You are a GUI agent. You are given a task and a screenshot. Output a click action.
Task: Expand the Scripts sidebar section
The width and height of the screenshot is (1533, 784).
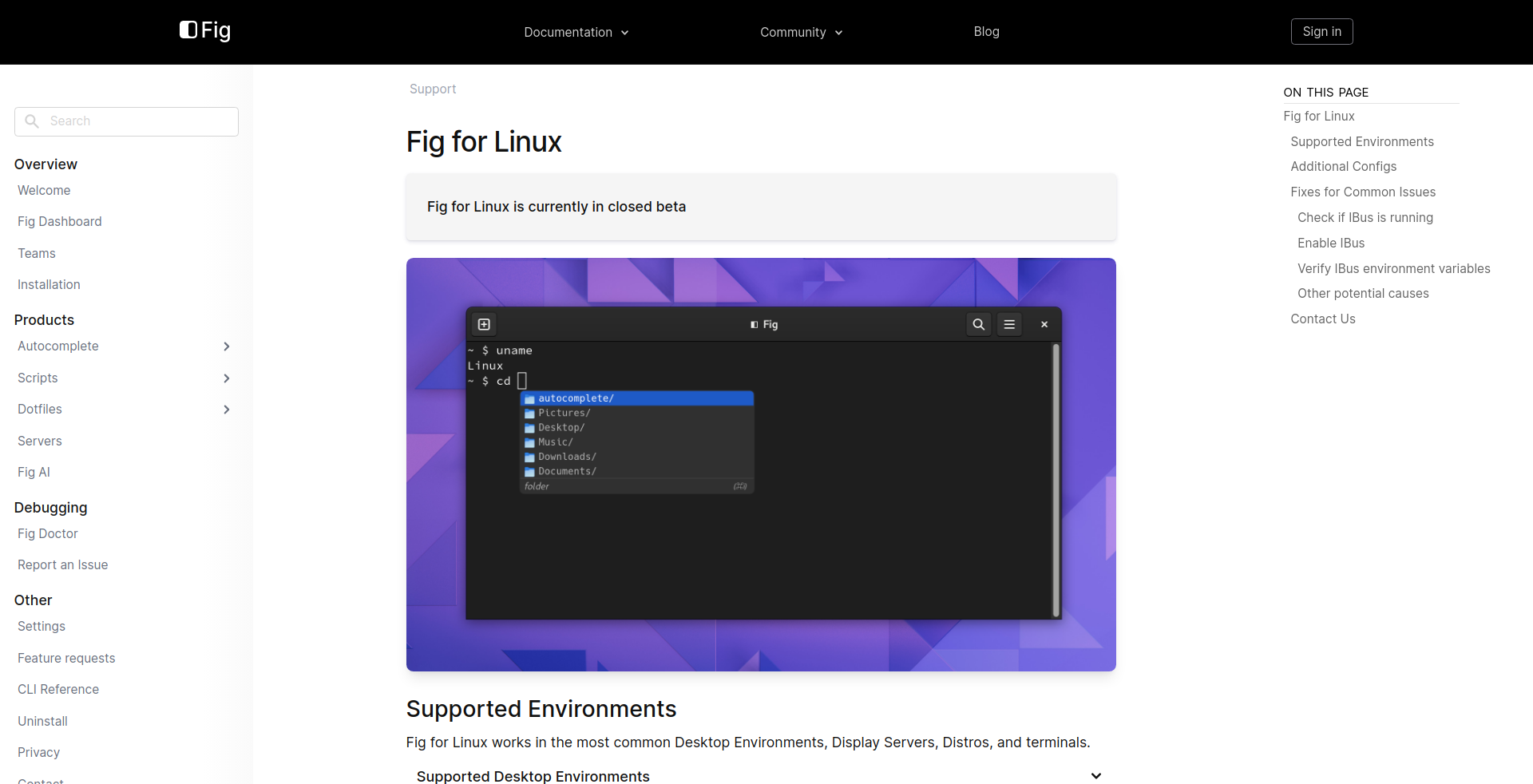click(227, 378)
